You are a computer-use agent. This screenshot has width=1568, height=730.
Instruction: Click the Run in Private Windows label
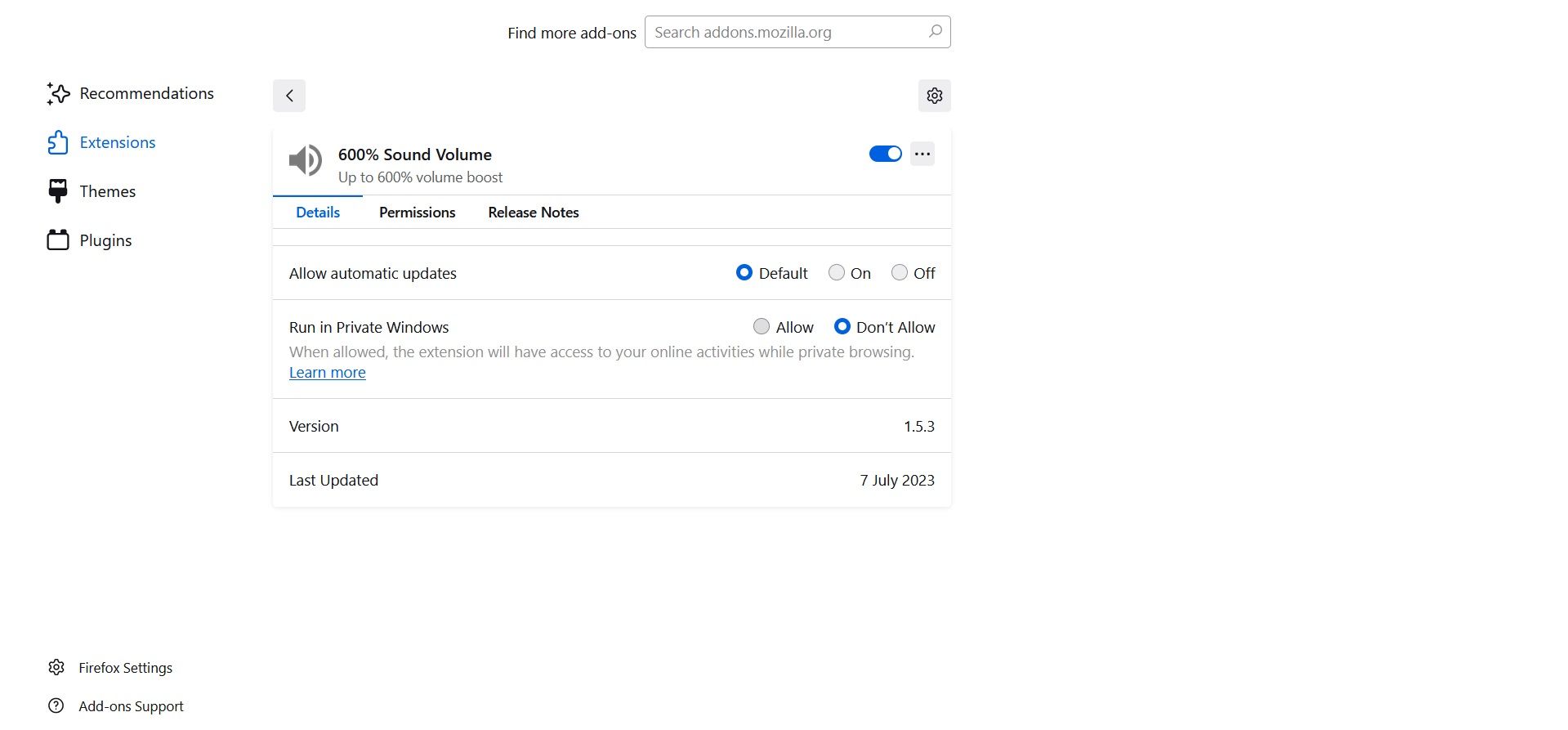point(369,327)
